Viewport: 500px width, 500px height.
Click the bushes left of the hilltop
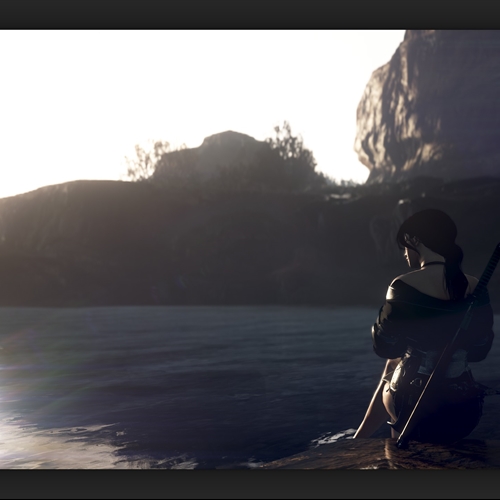coord(147,160)
